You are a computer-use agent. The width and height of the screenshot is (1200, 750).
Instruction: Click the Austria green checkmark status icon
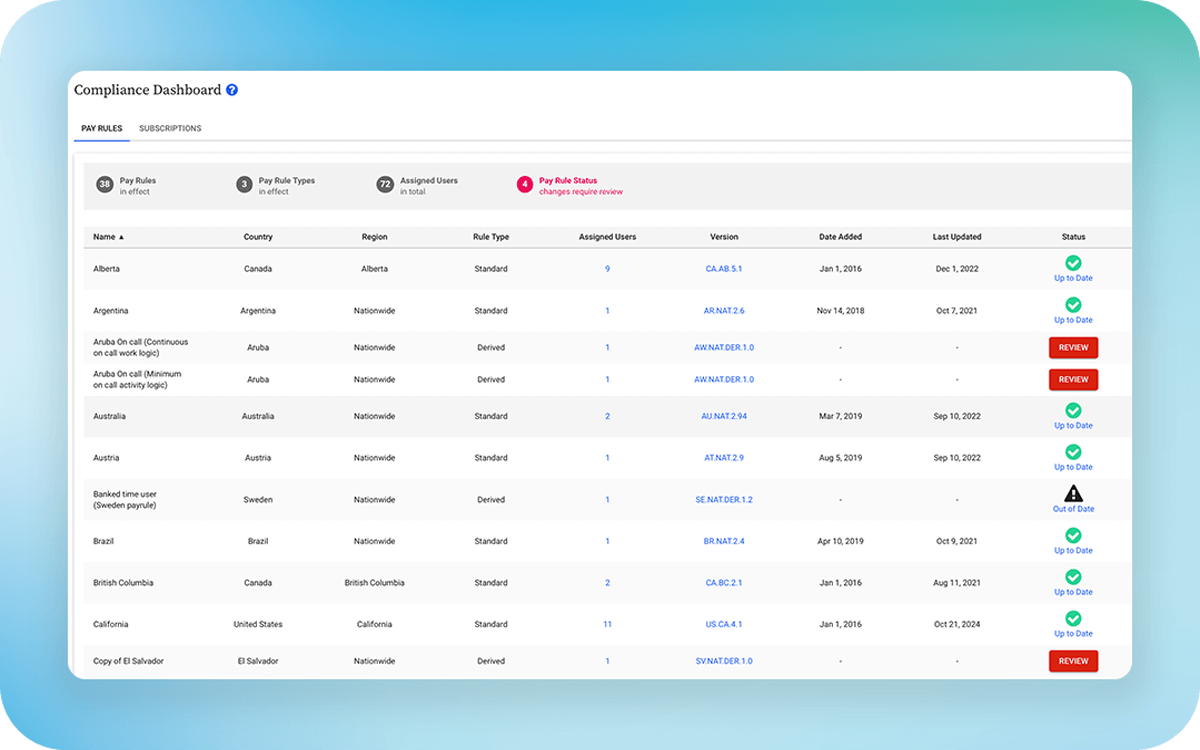pyautogui.click(x=1073, y=452)
